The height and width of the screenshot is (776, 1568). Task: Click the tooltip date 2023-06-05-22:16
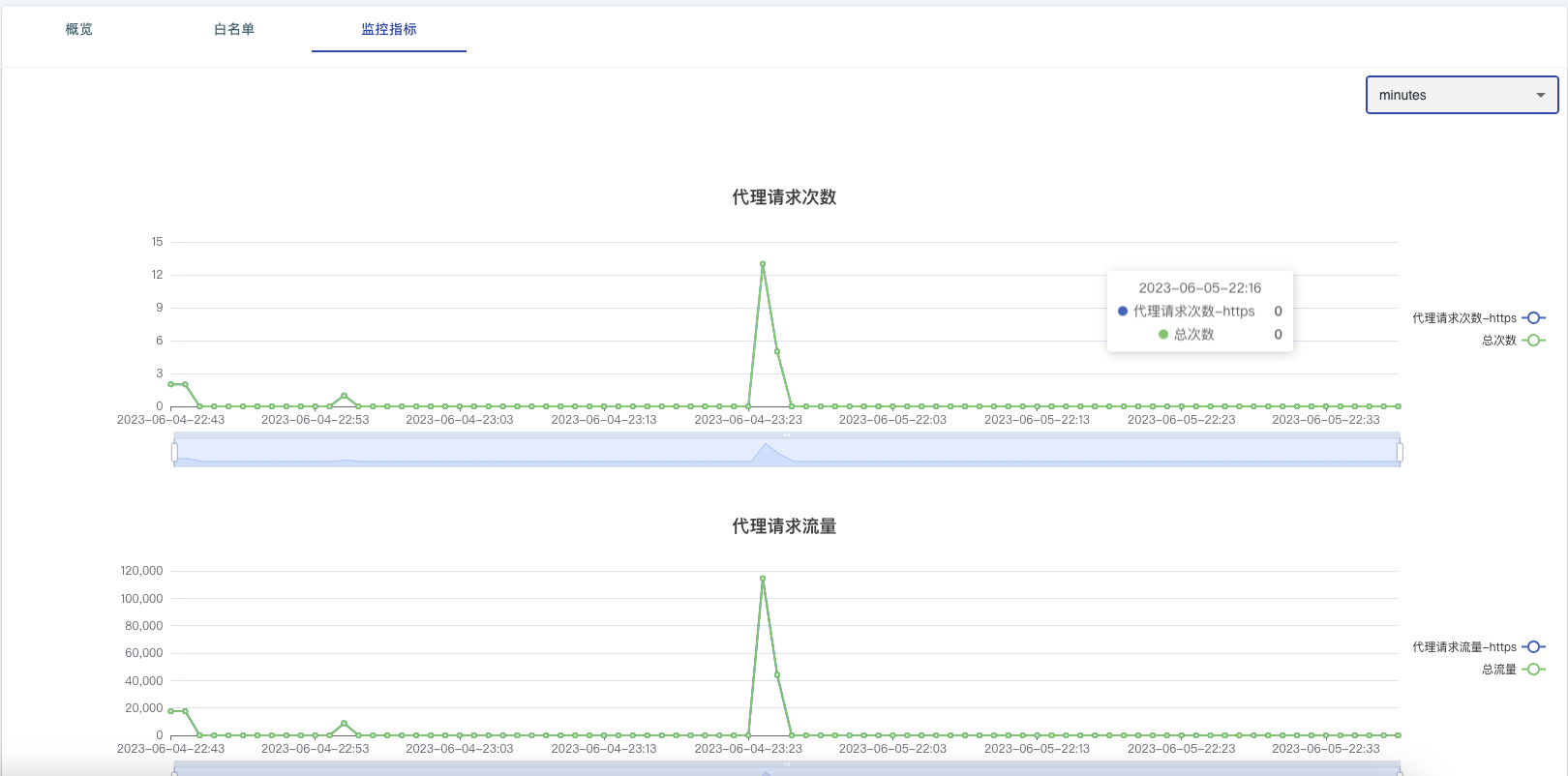pos(1200,287)
